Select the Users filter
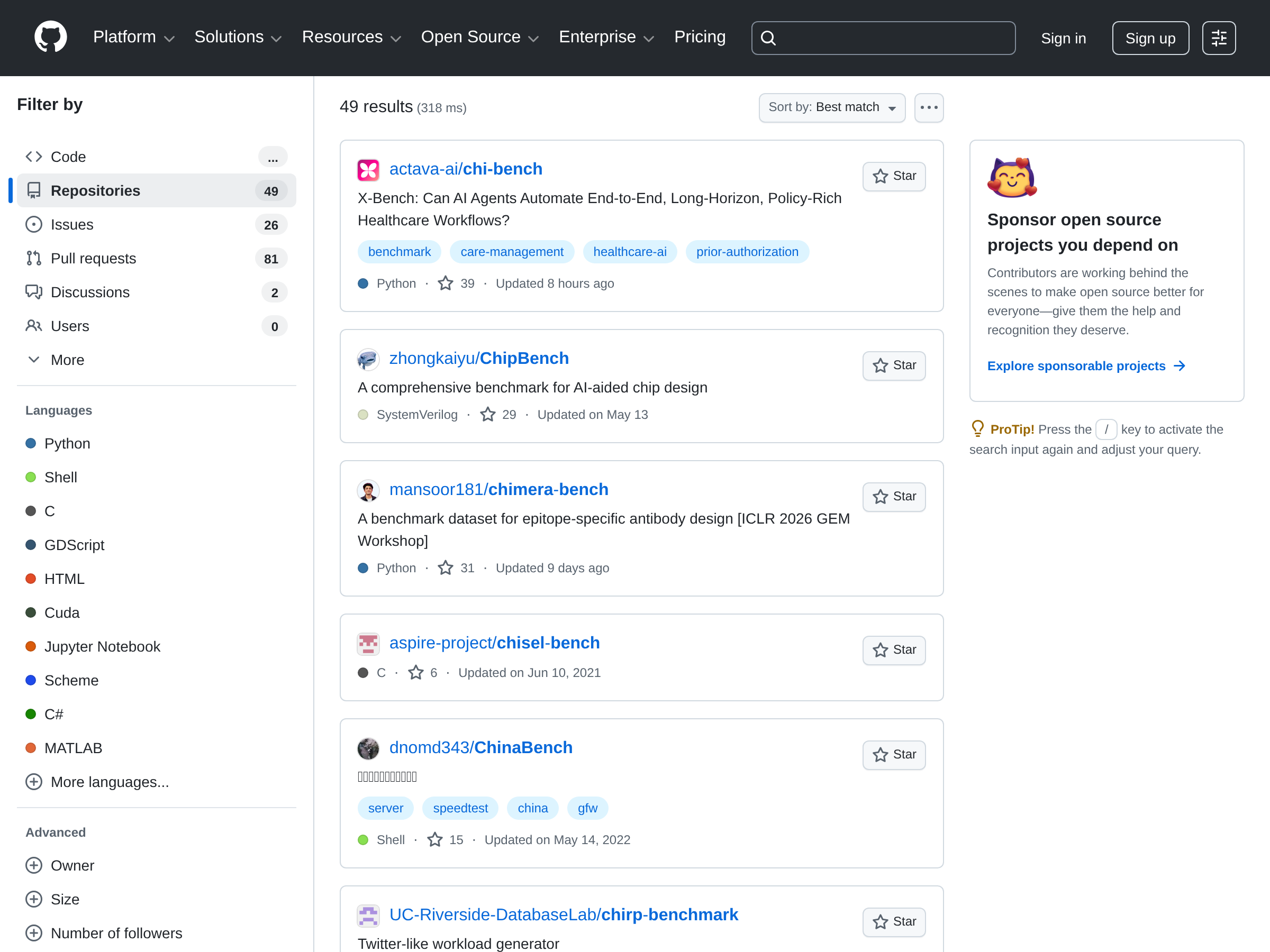 coord(156,326)
